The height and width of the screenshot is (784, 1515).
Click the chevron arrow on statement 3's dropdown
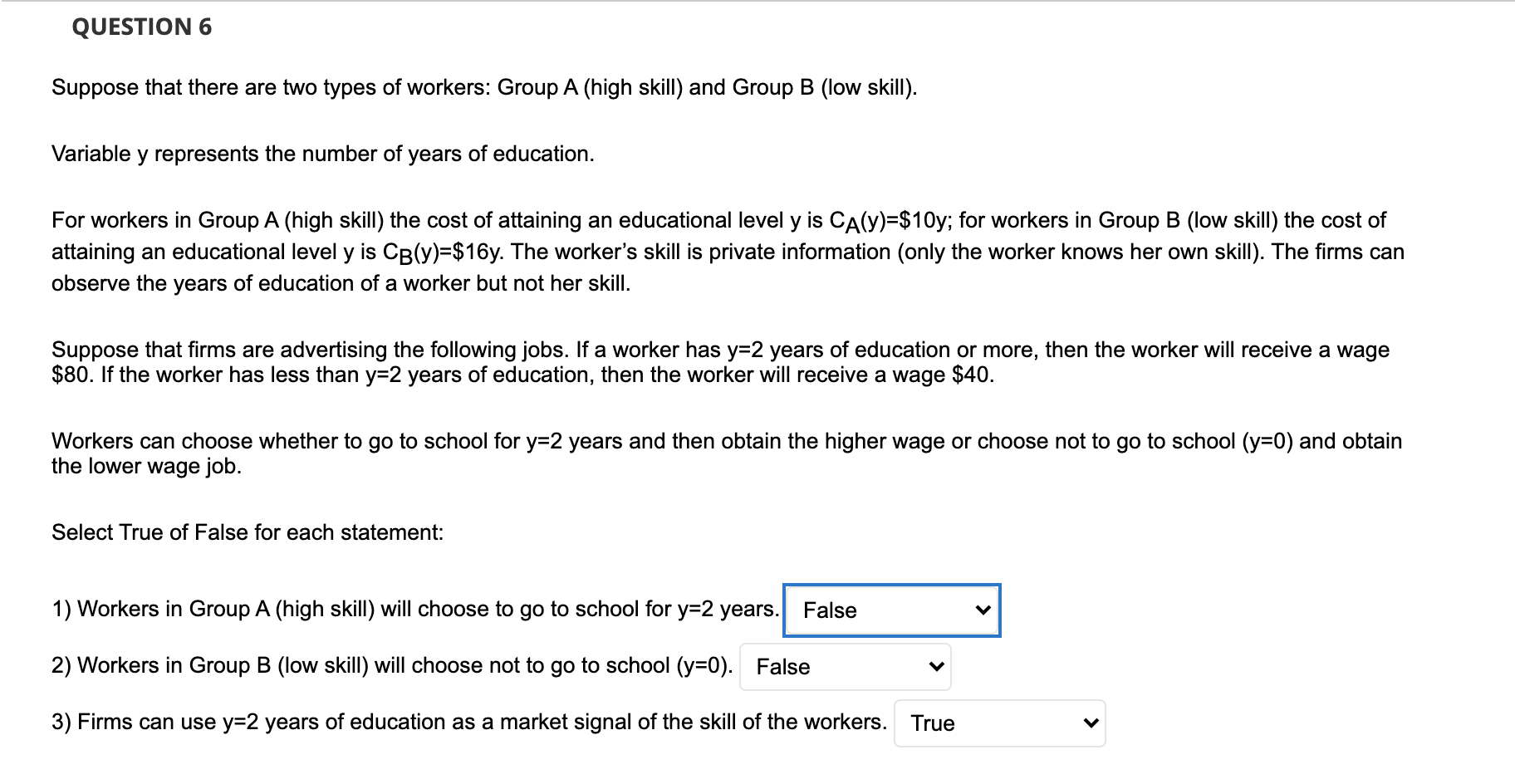pos(1091,723)
